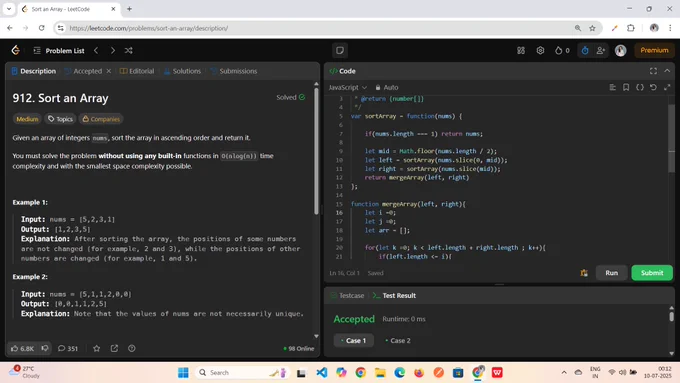Image resolution: width=680 pixels, height=383 pixels.
Task: Open the Solutions tab
Action: click(183, 71)
